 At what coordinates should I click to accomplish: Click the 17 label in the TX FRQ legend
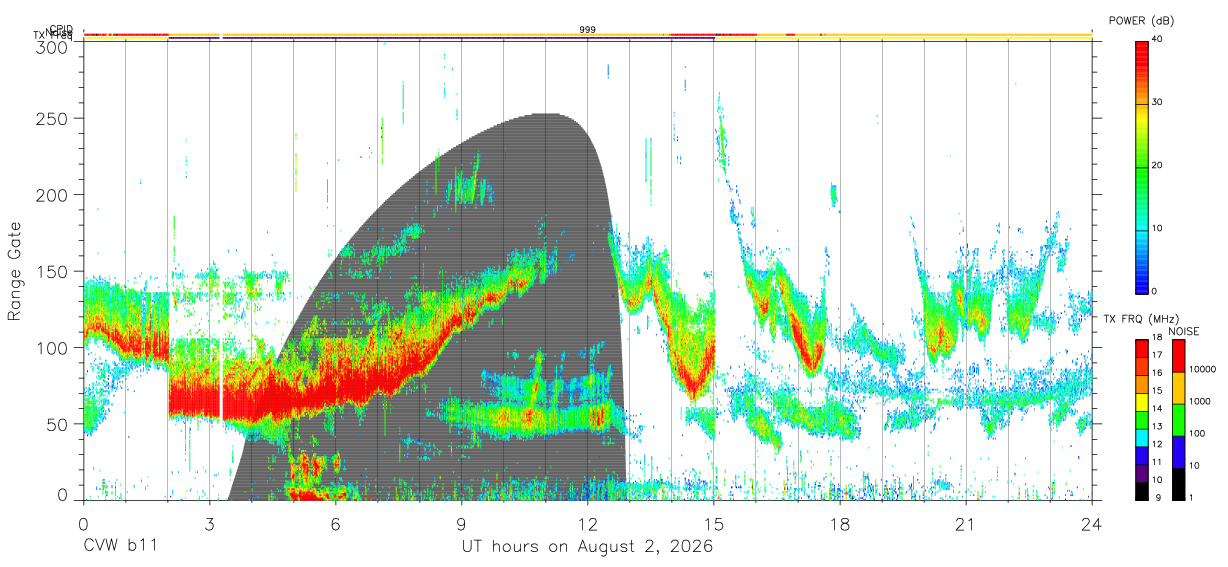point(1158,355)
